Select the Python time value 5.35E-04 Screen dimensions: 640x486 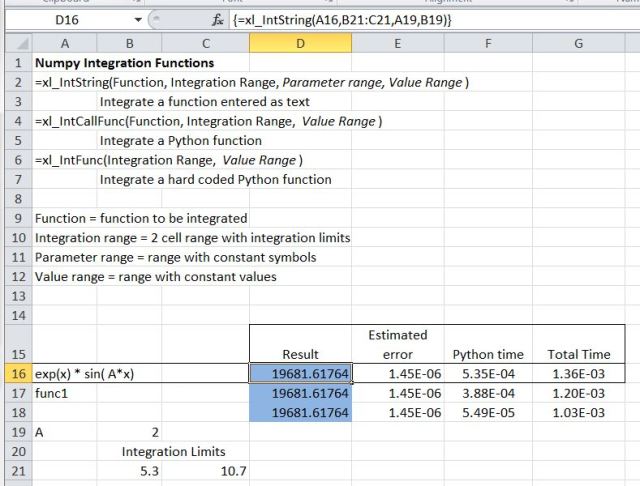tap(487, 373)
